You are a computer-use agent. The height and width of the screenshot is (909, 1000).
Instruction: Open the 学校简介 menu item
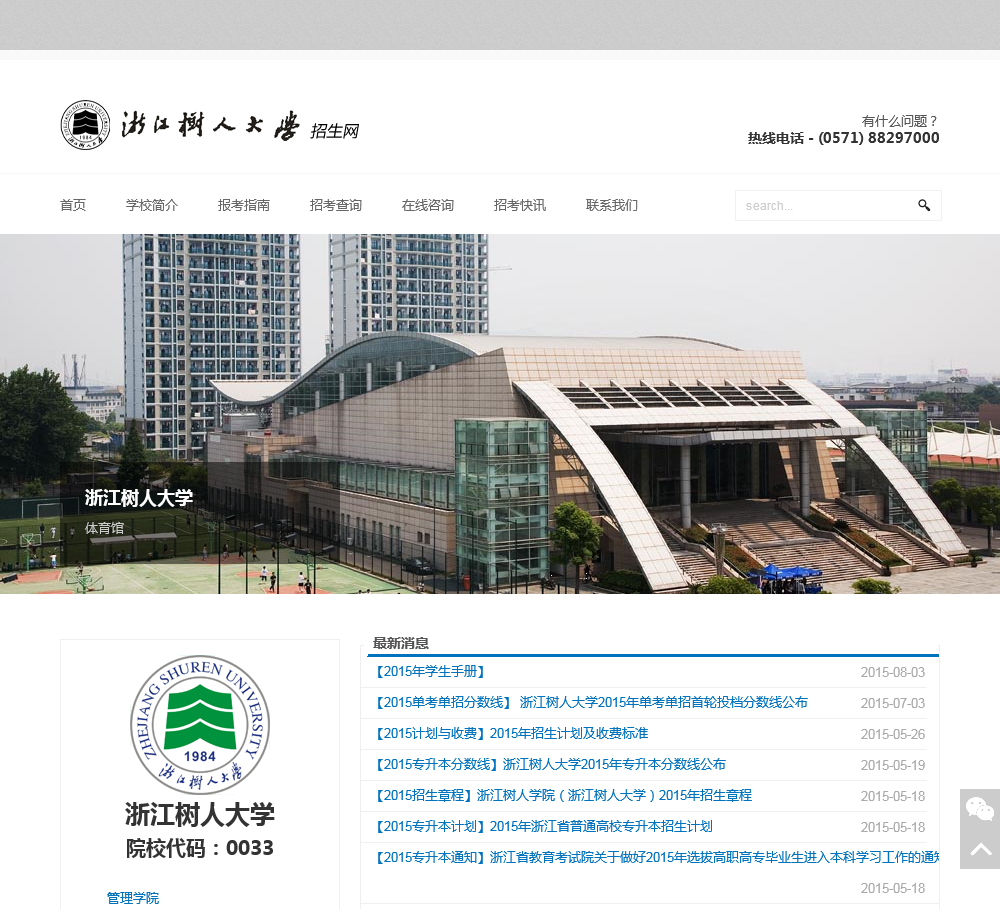click(152, 205)
